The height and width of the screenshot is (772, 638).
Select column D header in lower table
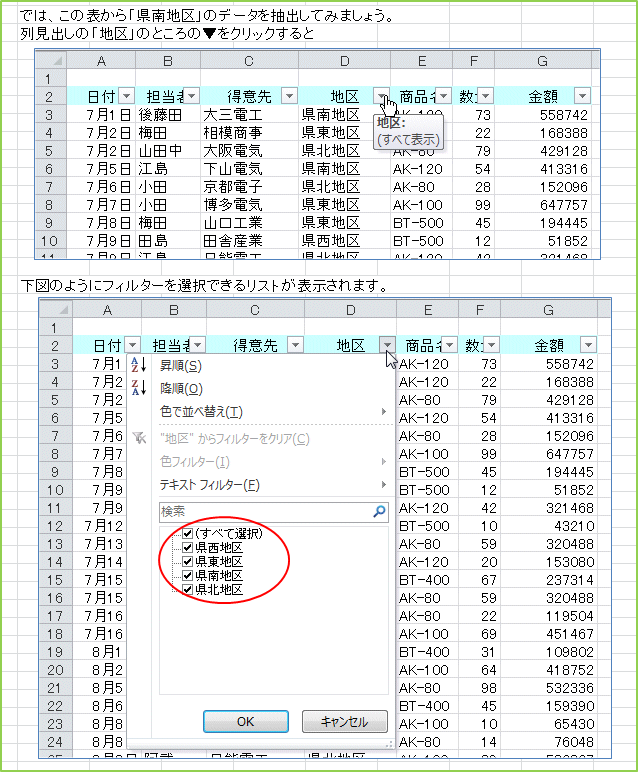coord(351,309)
